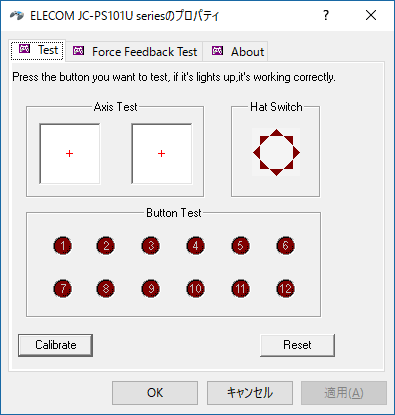This screenshot has width=395, height=415.
Task: Confirm with the OK button
Action: coord(155,393)
